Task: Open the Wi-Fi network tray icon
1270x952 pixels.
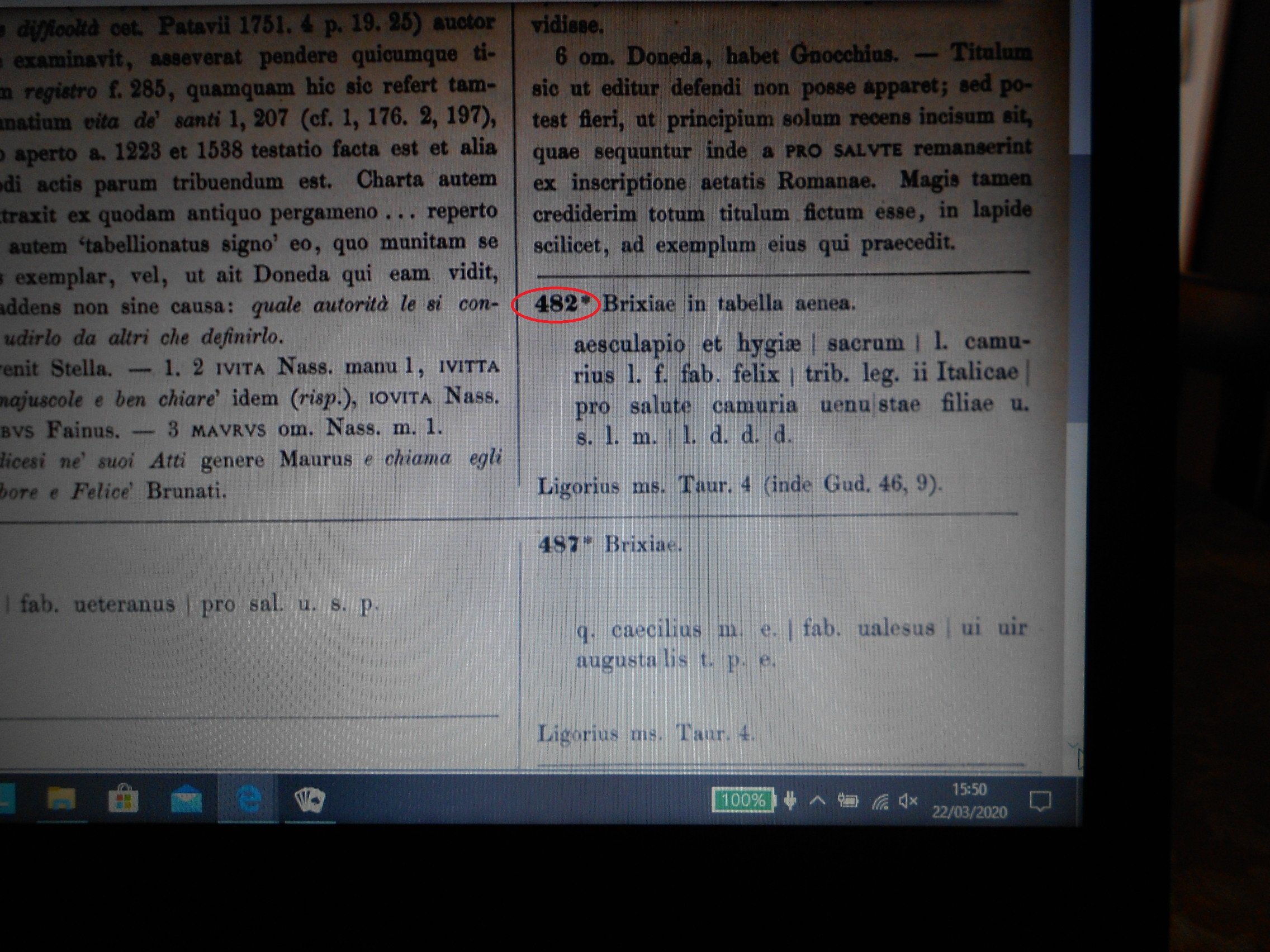Action: 880,801
